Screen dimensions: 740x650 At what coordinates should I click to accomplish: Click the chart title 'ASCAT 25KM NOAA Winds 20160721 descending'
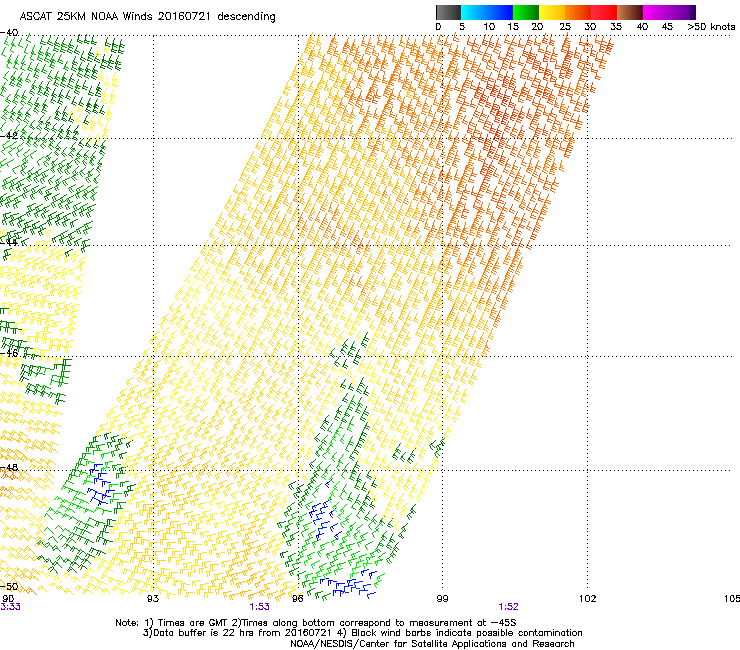tap(147, 16)
